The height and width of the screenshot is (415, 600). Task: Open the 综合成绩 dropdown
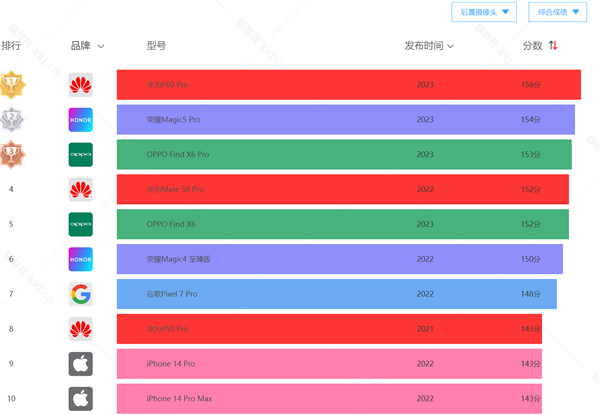(558, 12)
